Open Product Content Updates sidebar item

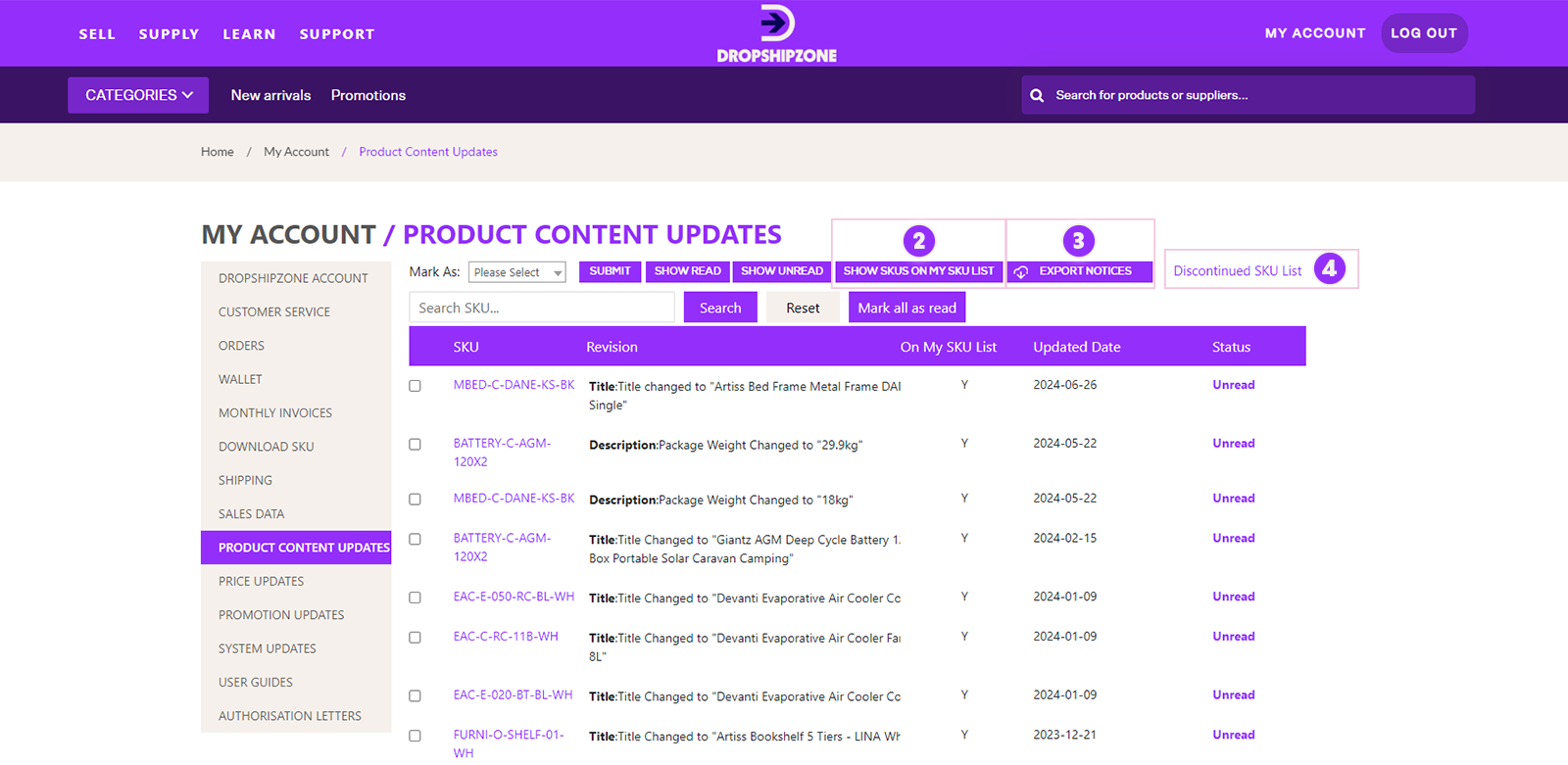tap(296, 548)
